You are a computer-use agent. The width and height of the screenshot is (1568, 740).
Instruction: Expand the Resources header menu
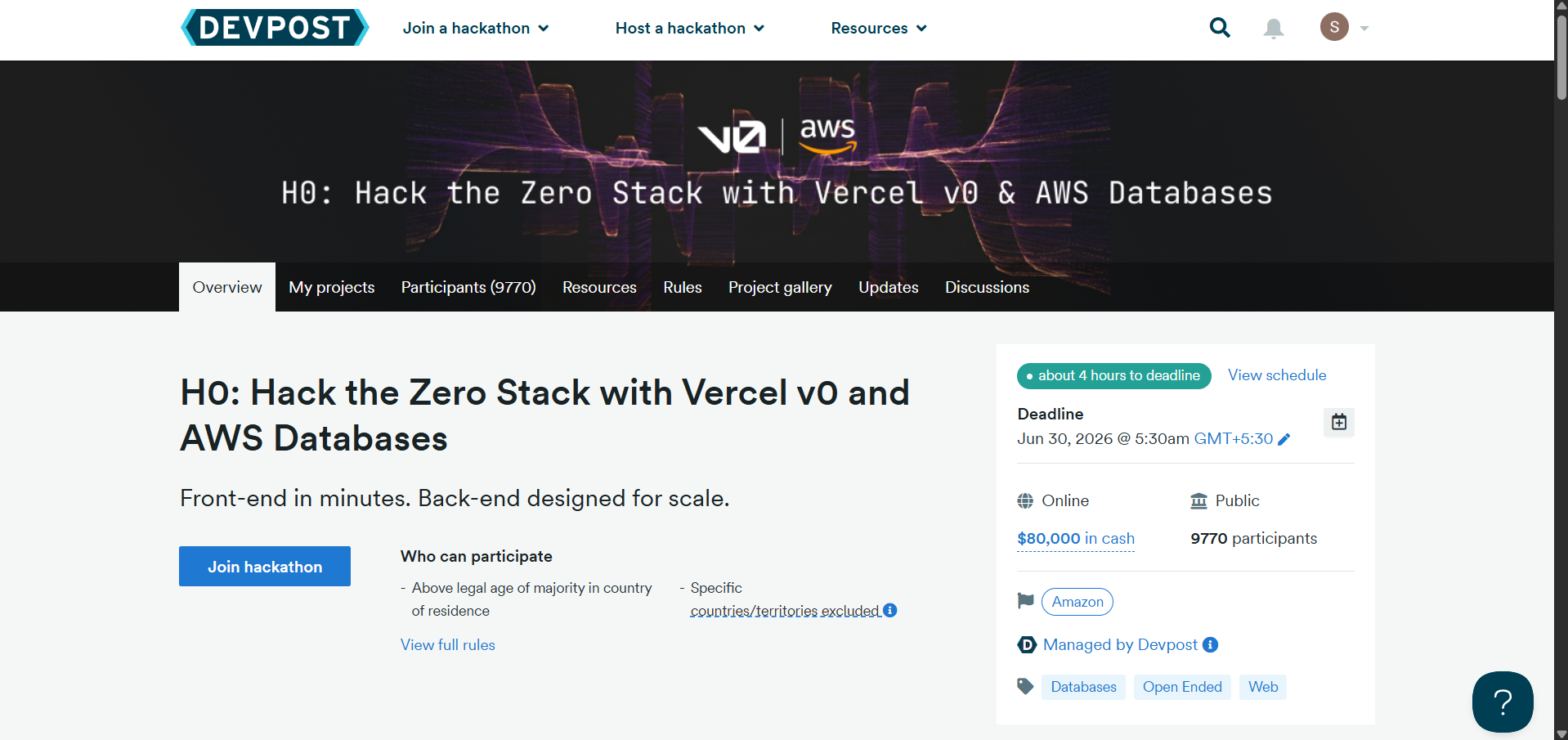click(x=879, y=28)
